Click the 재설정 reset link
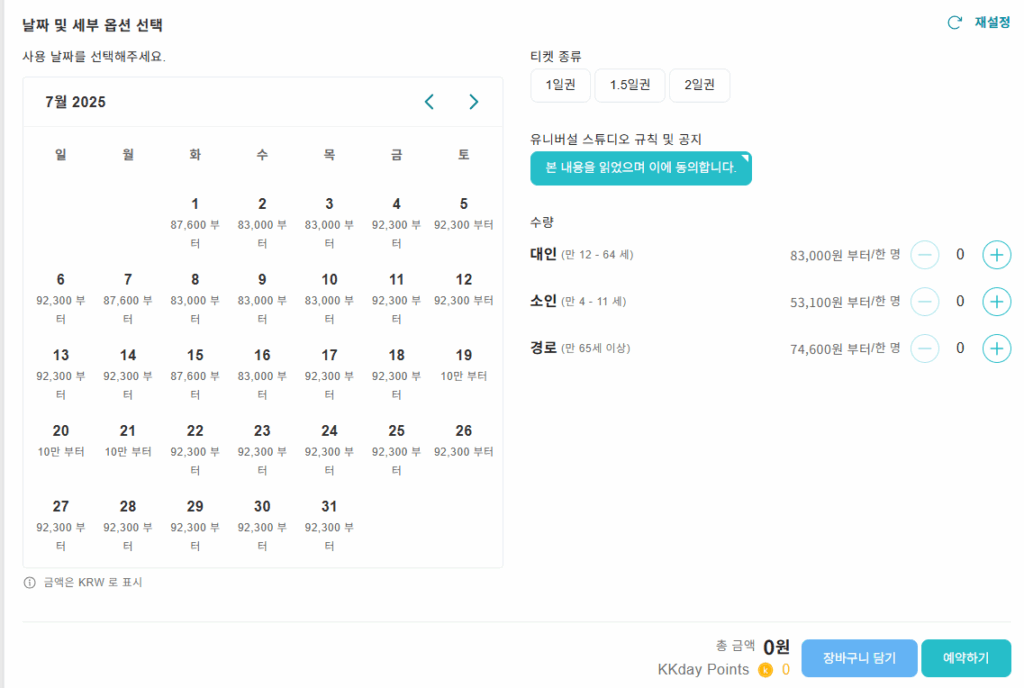This screenshot has width=1024, height=688. (992, 22)
